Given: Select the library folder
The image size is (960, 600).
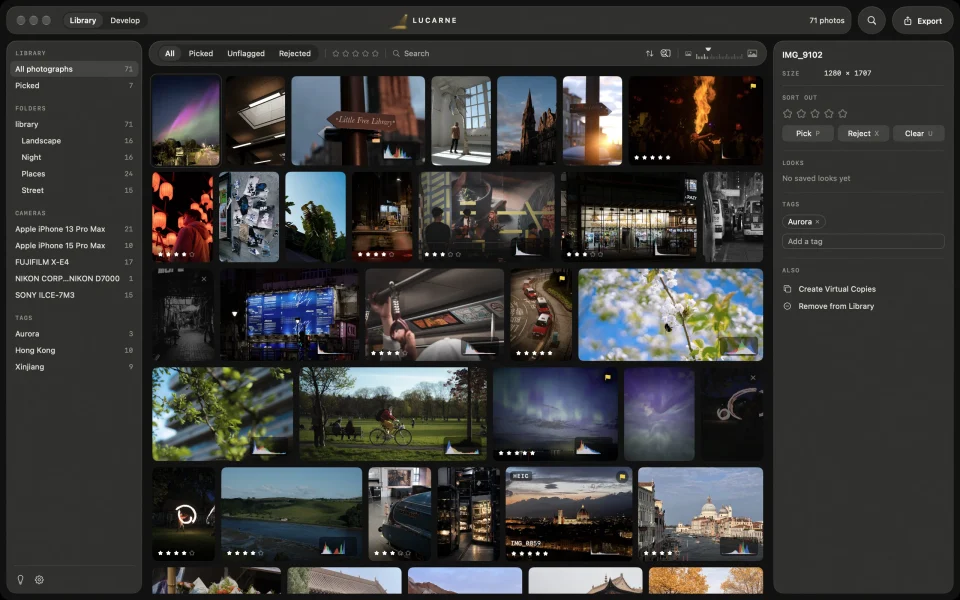Looking at the screenshot, I should (74, 124).
